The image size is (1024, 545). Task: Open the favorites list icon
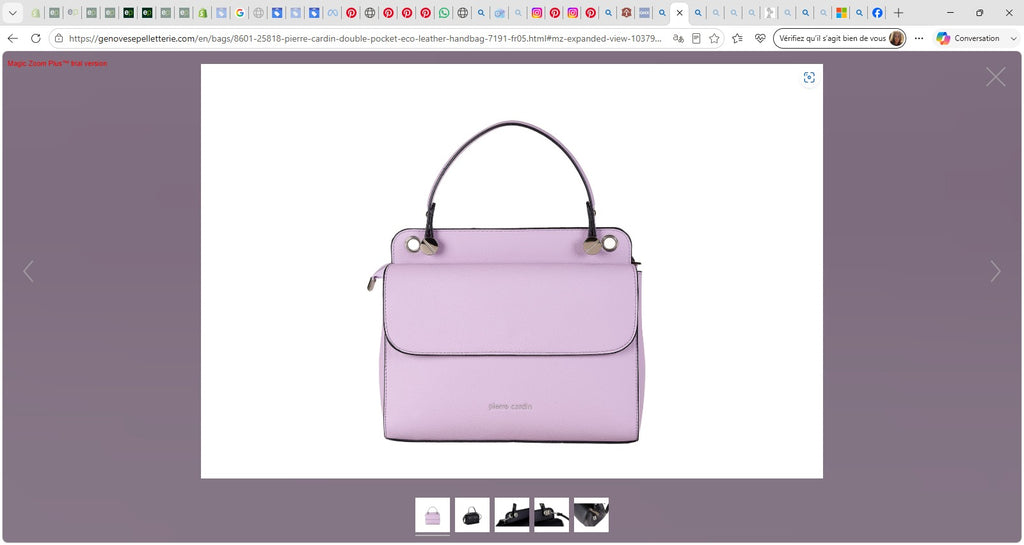point(737,39)
